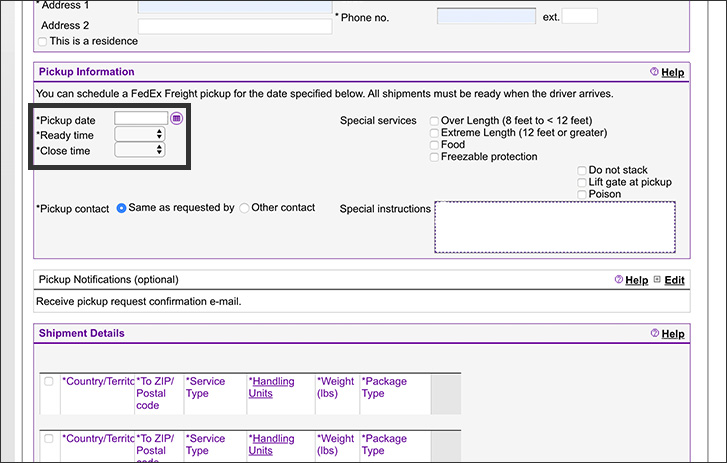Select second shipment row checkbox
727x463 pixels.
point(49,438)
